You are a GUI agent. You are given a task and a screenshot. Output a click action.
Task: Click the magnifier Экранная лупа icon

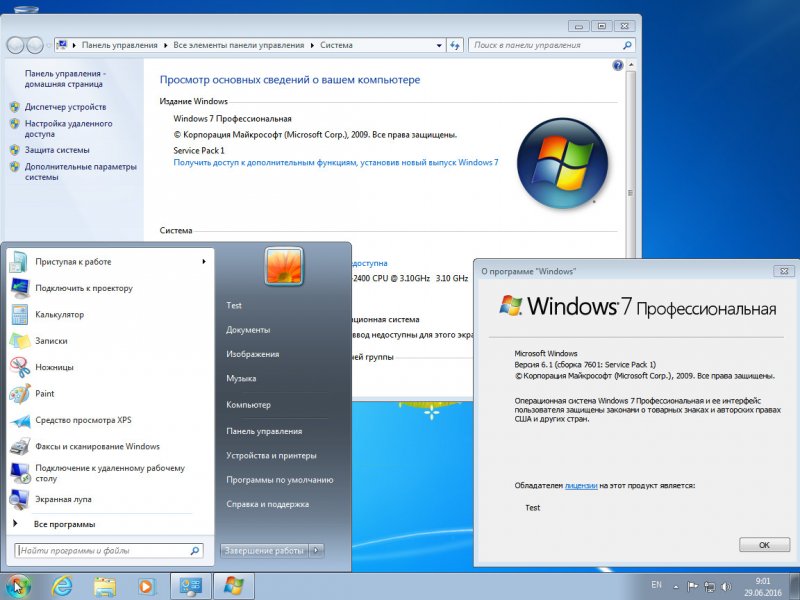(19, 499)
